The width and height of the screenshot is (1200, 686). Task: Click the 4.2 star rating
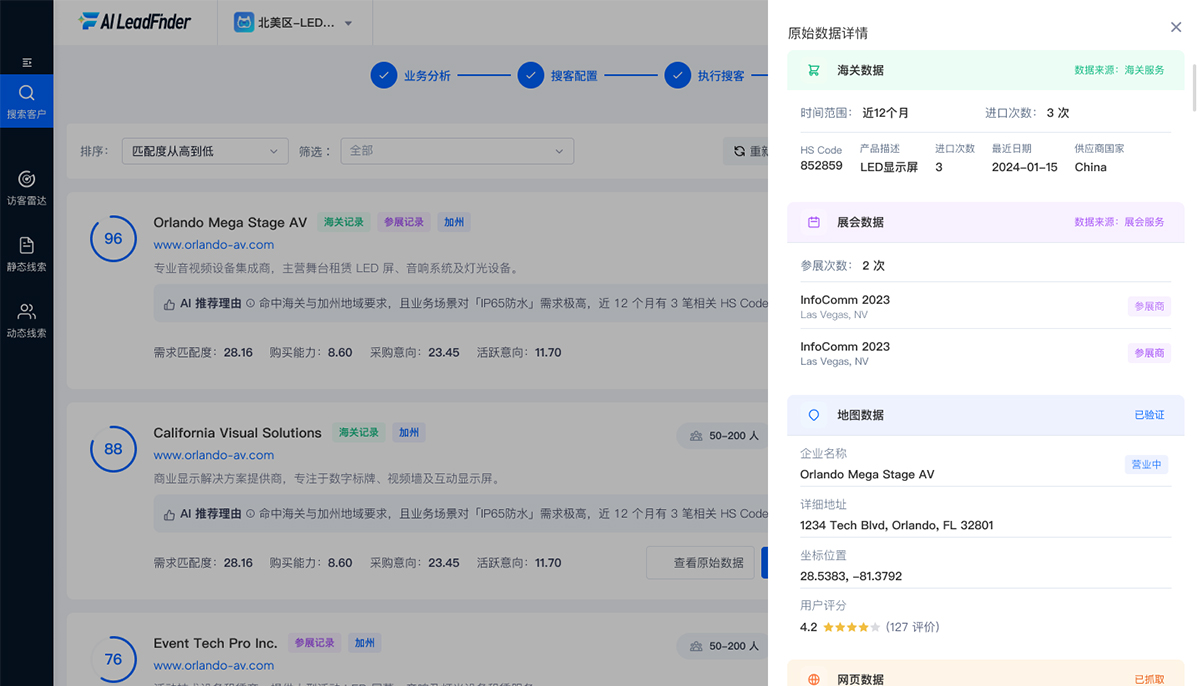coord(870,627)
